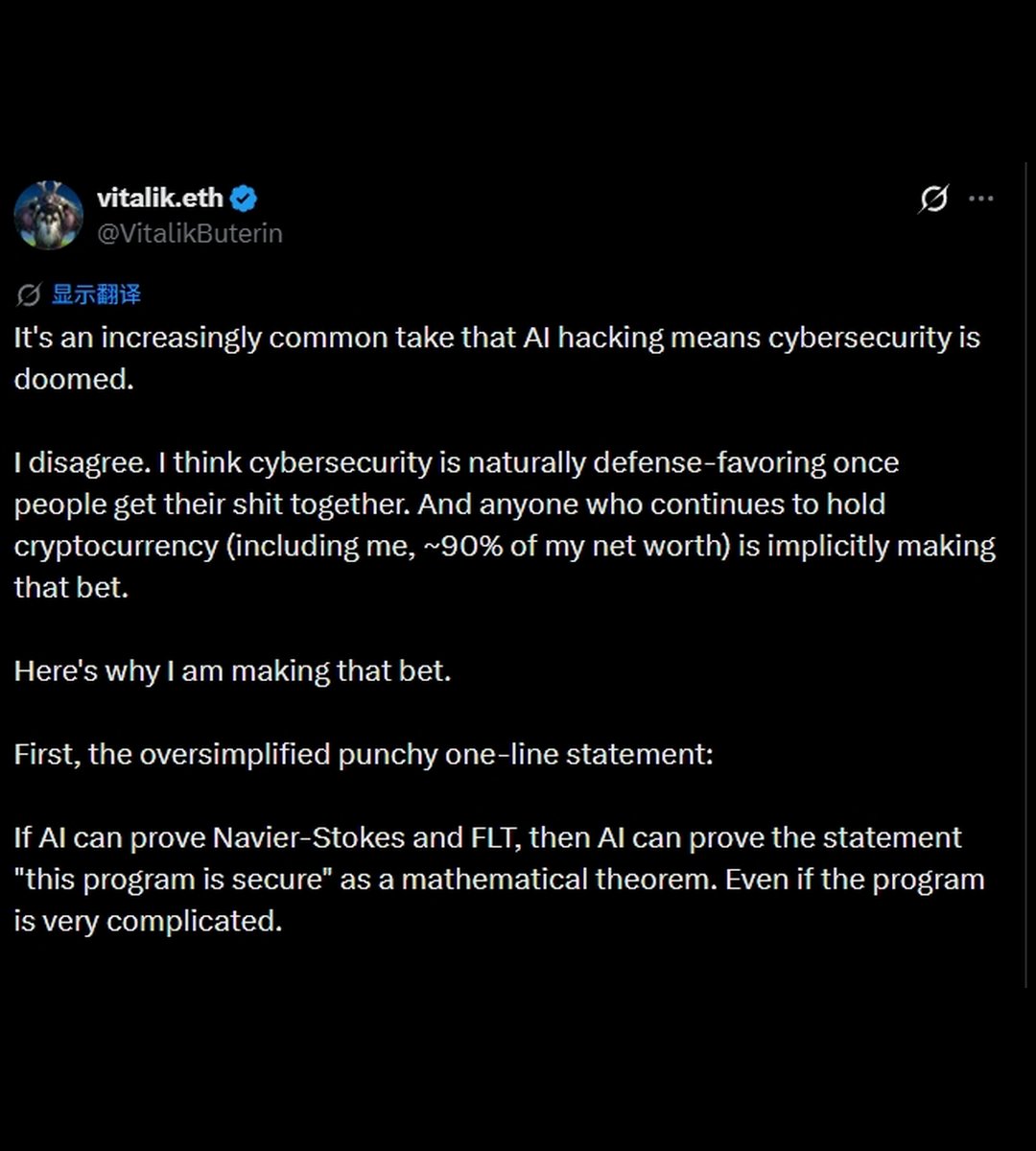Click the thin vertical scrollbar at right edge
Screen dimensions: 1036x1151
[1025, 575]
